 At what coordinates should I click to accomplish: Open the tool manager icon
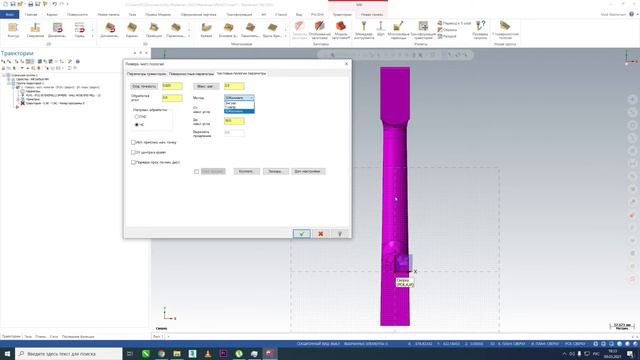pos(364,29)
